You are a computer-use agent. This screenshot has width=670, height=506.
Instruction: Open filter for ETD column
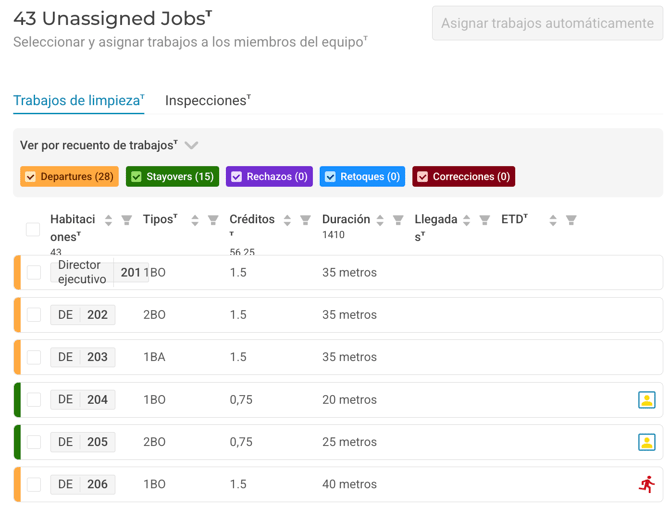pos(571,220)
